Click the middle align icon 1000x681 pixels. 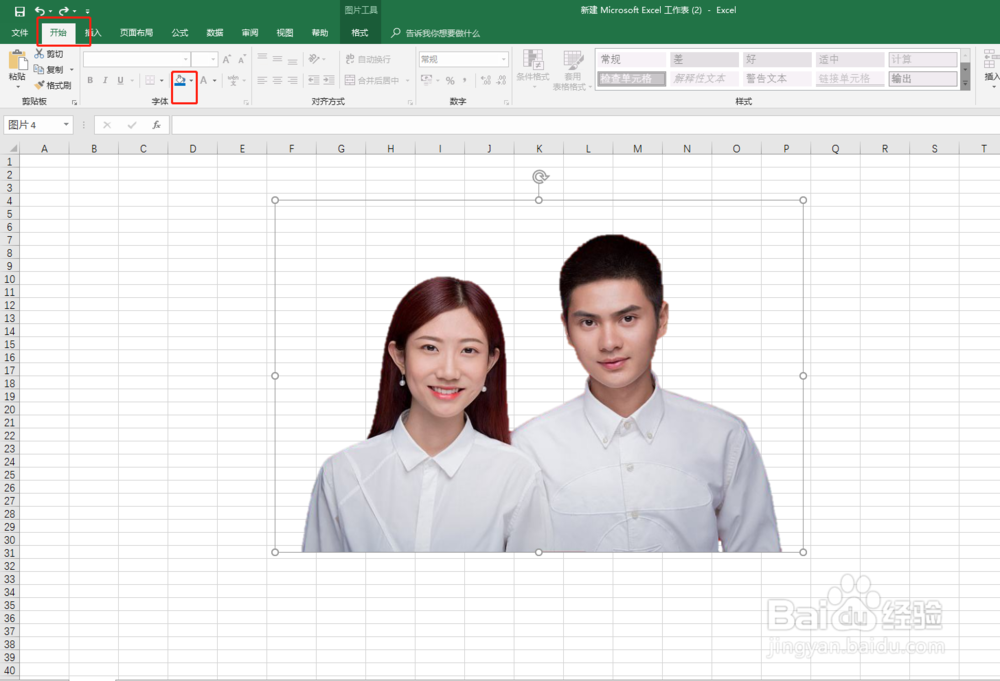[x=277, y=58]
